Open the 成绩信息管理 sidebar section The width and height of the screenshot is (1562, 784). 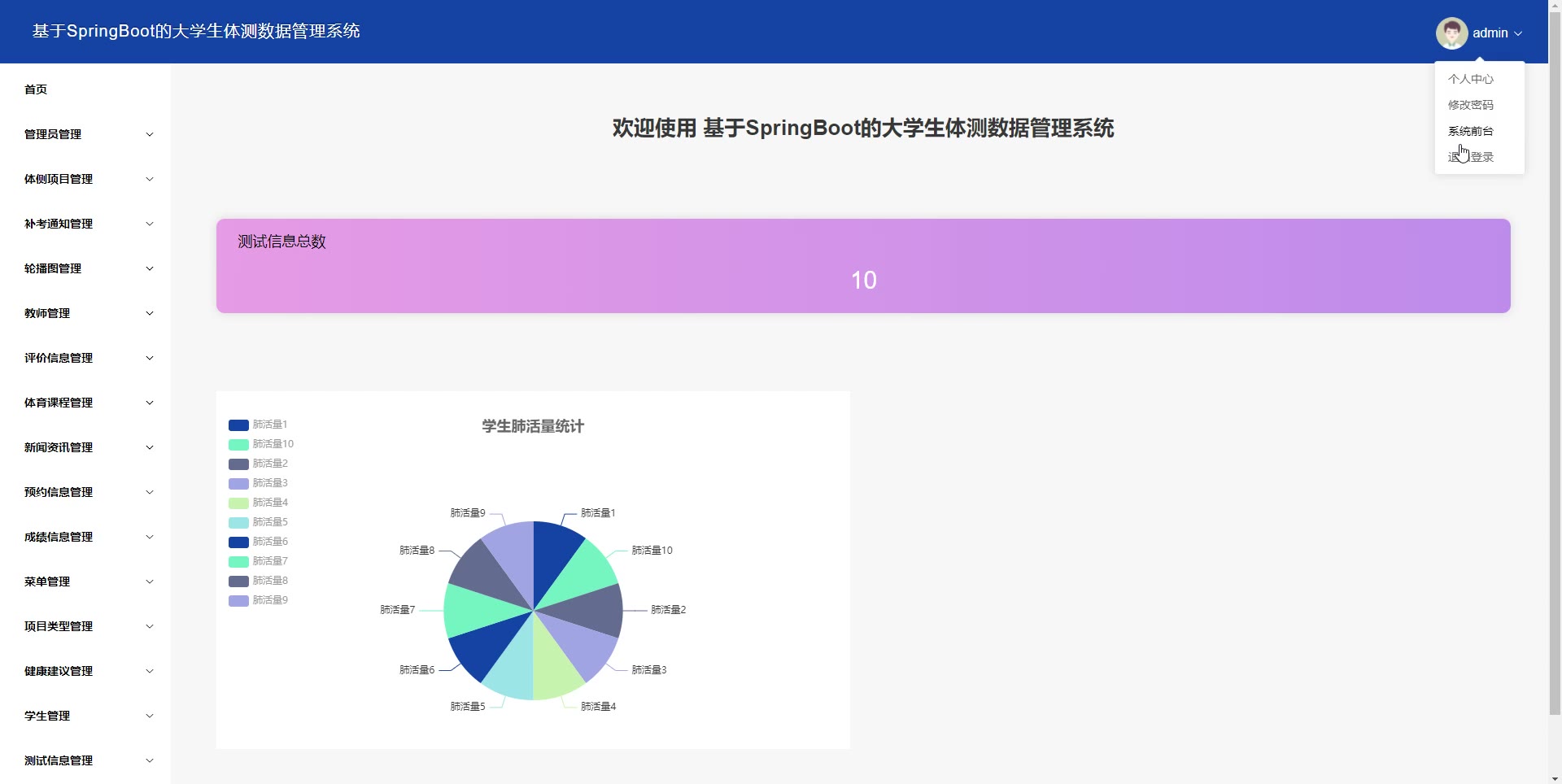click(x=85, y=537)
